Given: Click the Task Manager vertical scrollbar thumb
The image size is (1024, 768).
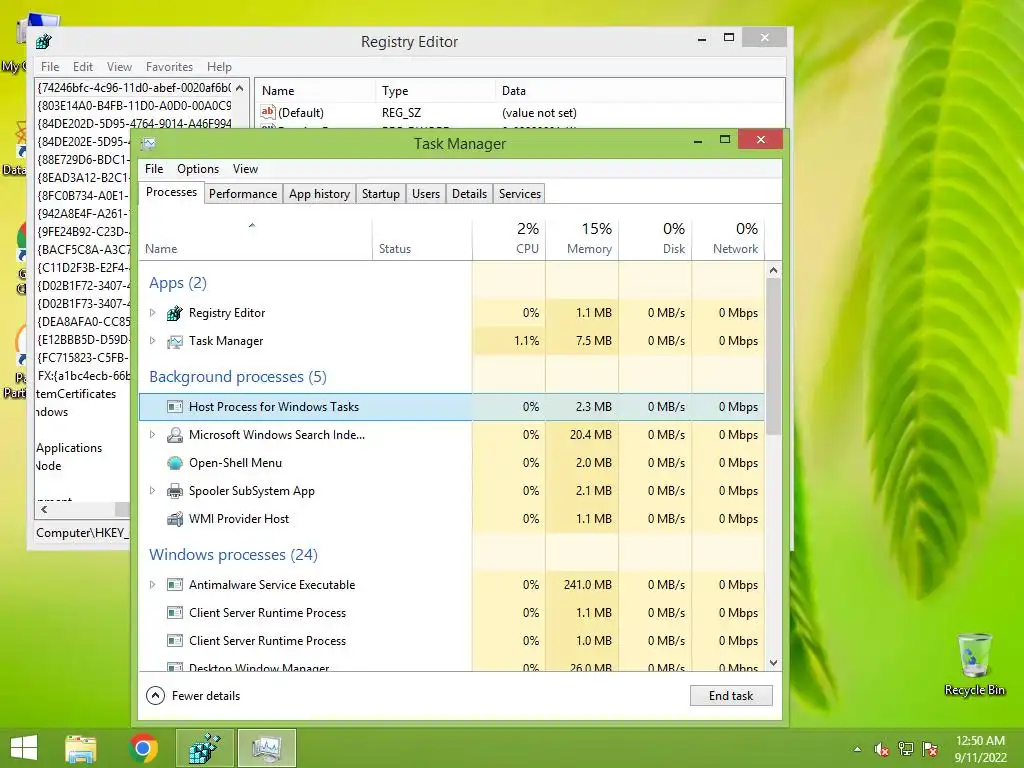Looking at the screenshot, I should point(773,356).
